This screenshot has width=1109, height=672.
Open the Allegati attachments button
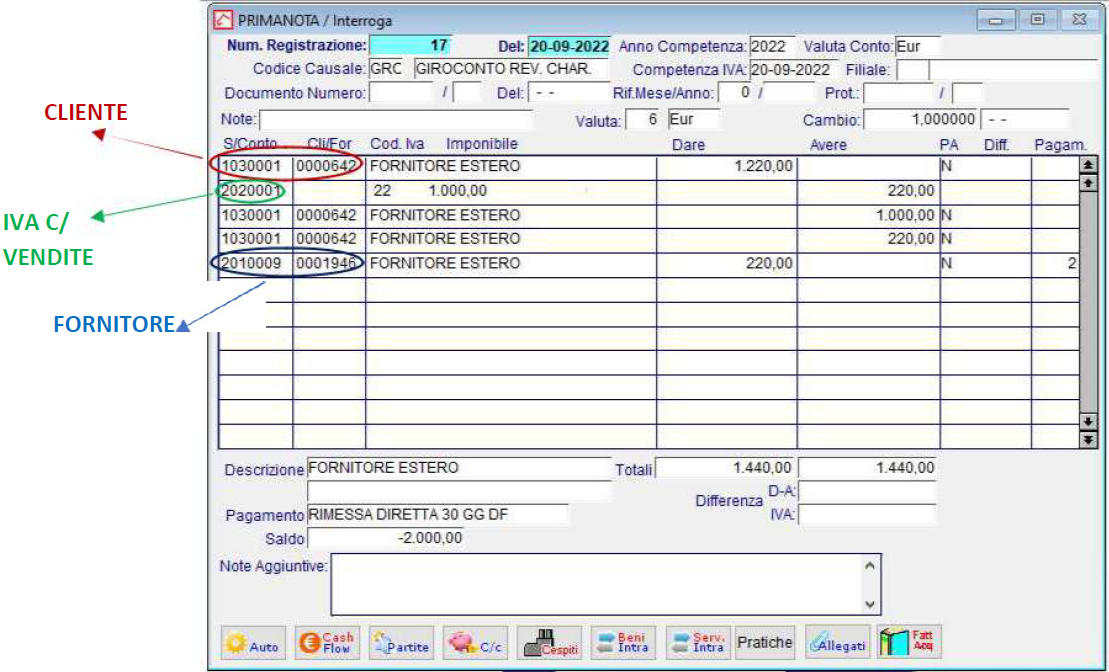click(x=837, y=643)
